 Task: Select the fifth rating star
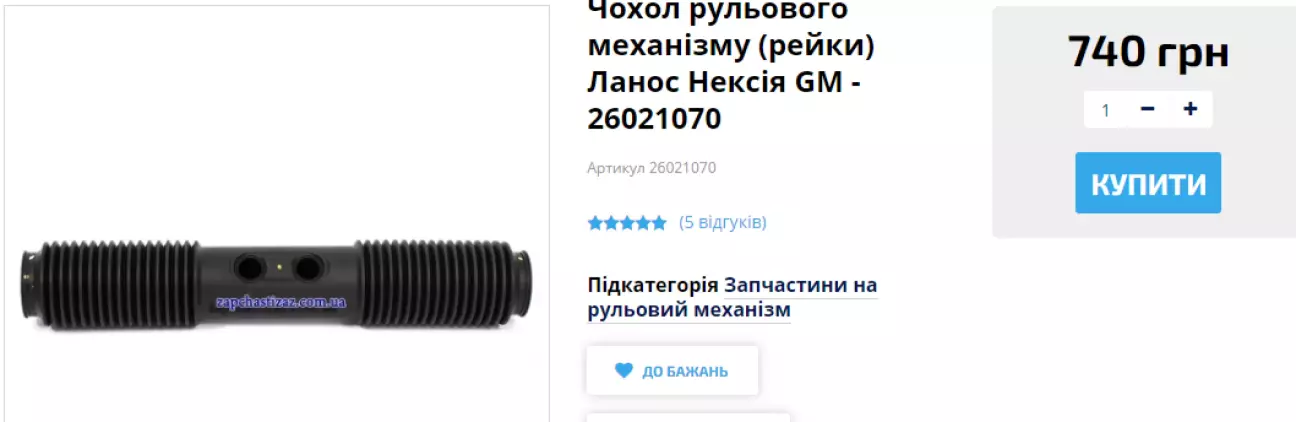click(x=659, y=223)
